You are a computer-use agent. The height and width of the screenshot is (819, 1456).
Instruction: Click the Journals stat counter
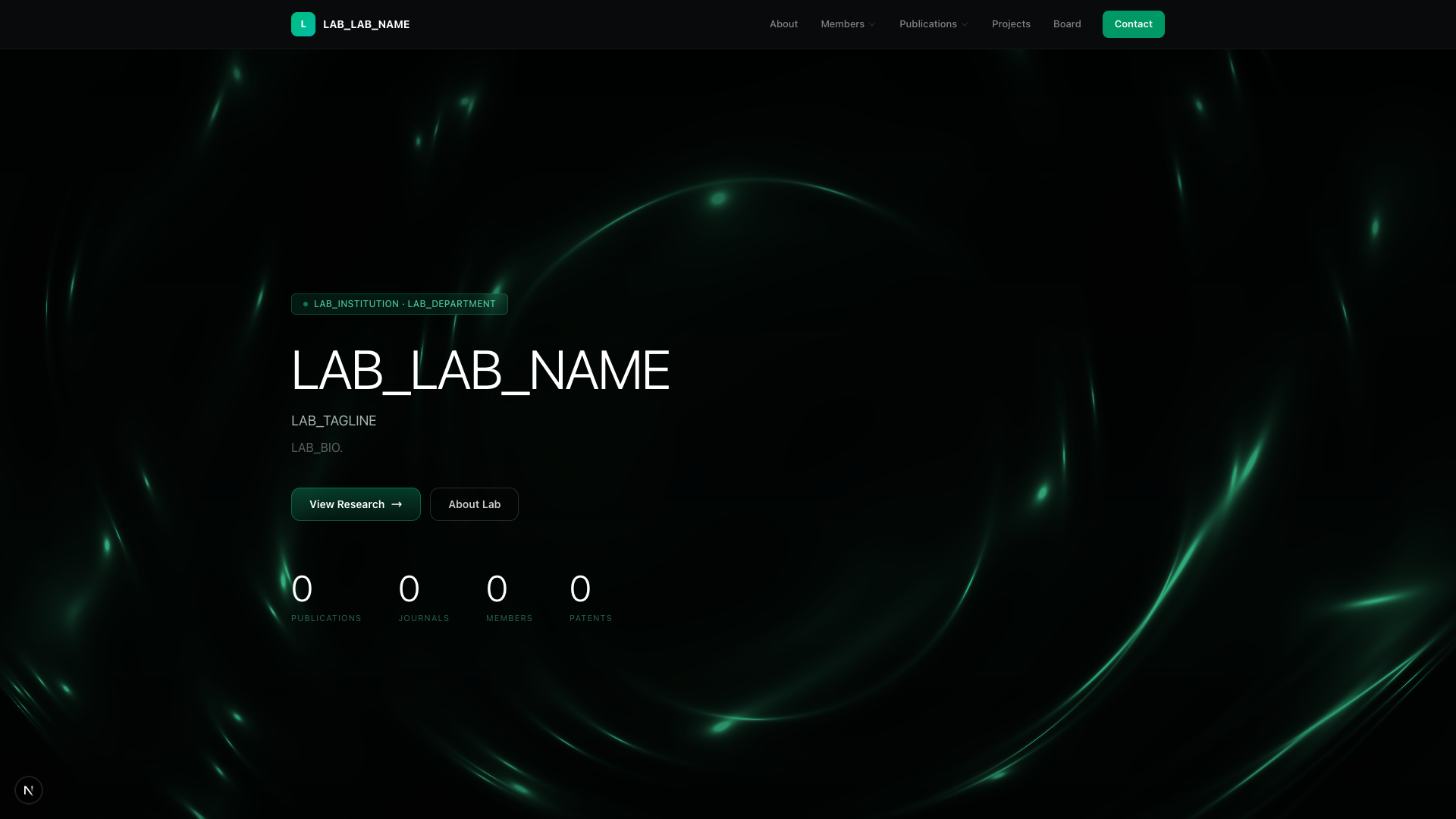[423, 599]
